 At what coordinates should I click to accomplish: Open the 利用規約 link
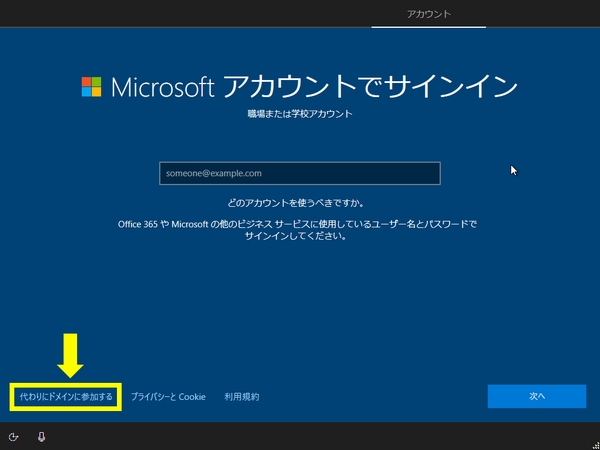tap(241, 397)
